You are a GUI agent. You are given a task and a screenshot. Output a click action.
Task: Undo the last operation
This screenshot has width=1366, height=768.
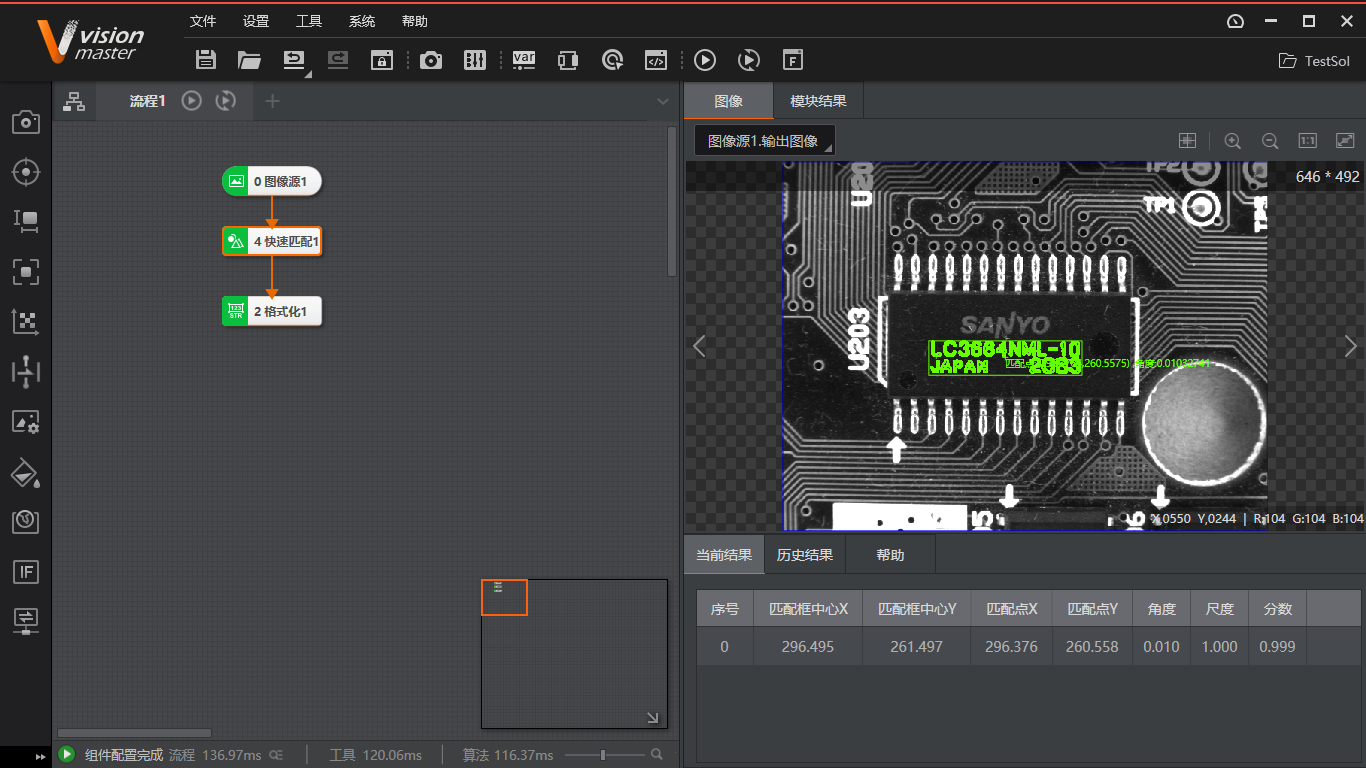293,60
